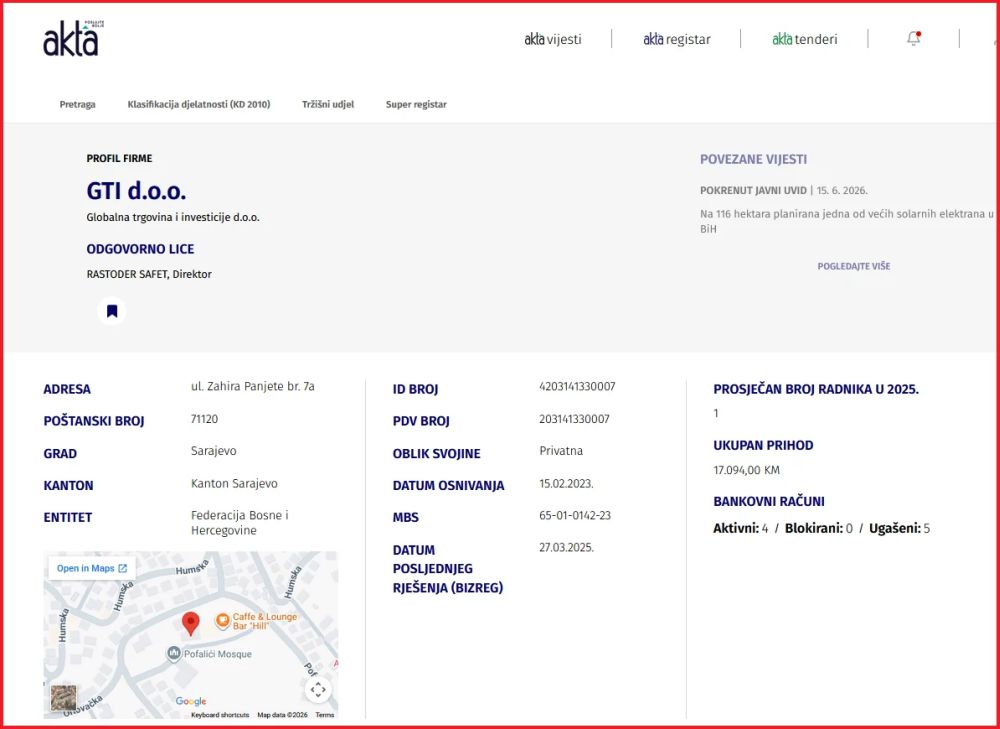Click the Sarajevo city value

click(x=214, y=451)
